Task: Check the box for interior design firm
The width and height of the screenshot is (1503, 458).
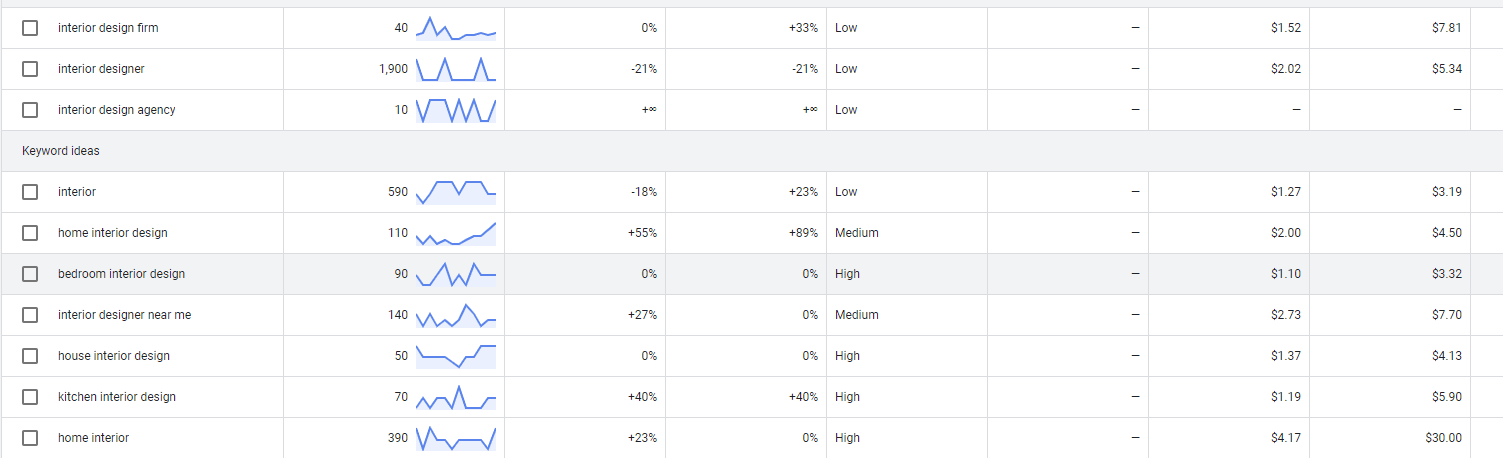Action: pos(30,28)
